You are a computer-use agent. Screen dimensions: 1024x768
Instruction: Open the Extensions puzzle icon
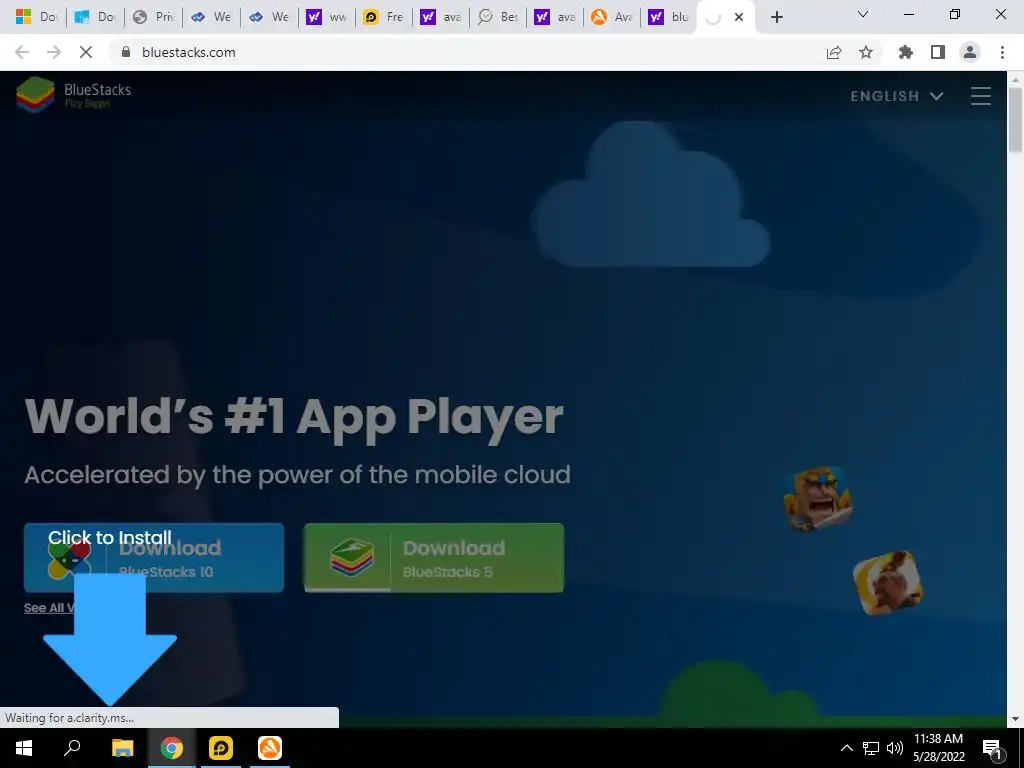click(x=905, y=52)
